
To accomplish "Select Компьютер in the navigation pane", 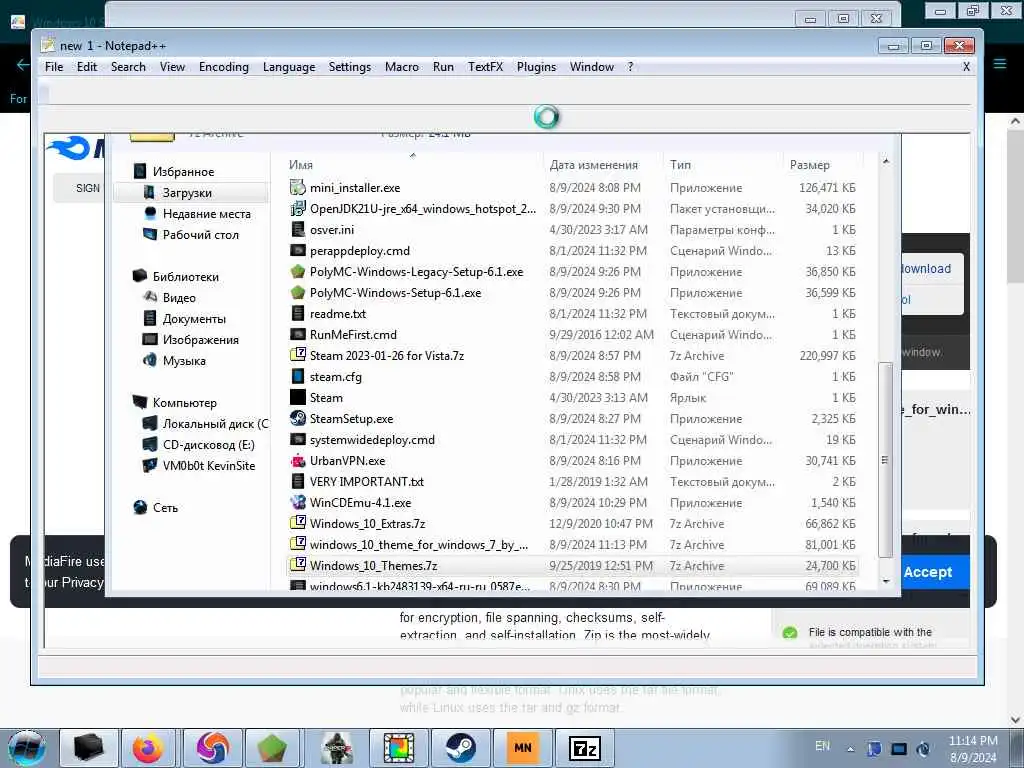I will point(184,402).
